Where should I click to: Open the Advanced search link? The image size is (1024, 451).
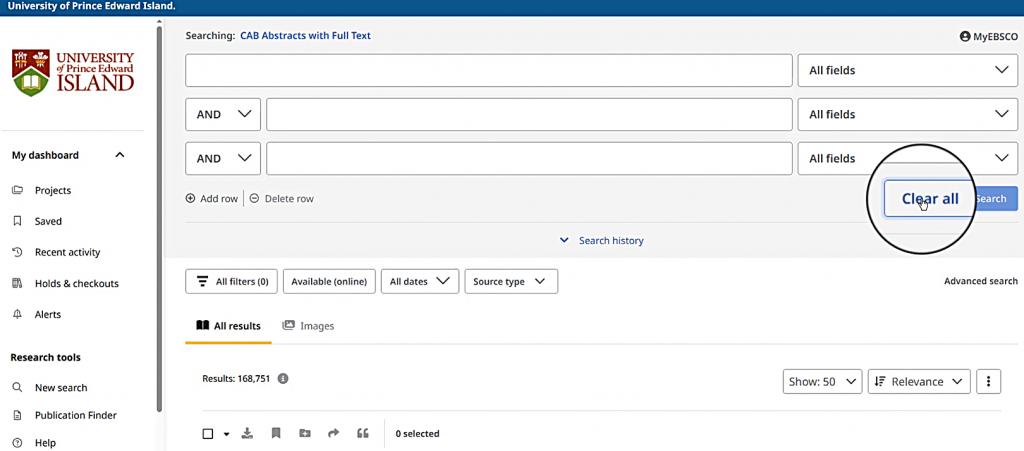(980, 281)
